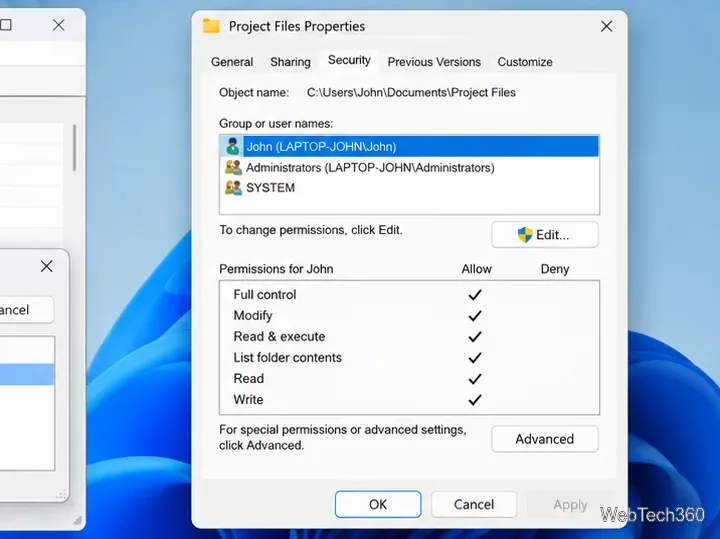720x539 pixels.
Task: Click the Edit... permissions button
Action: 545,235
